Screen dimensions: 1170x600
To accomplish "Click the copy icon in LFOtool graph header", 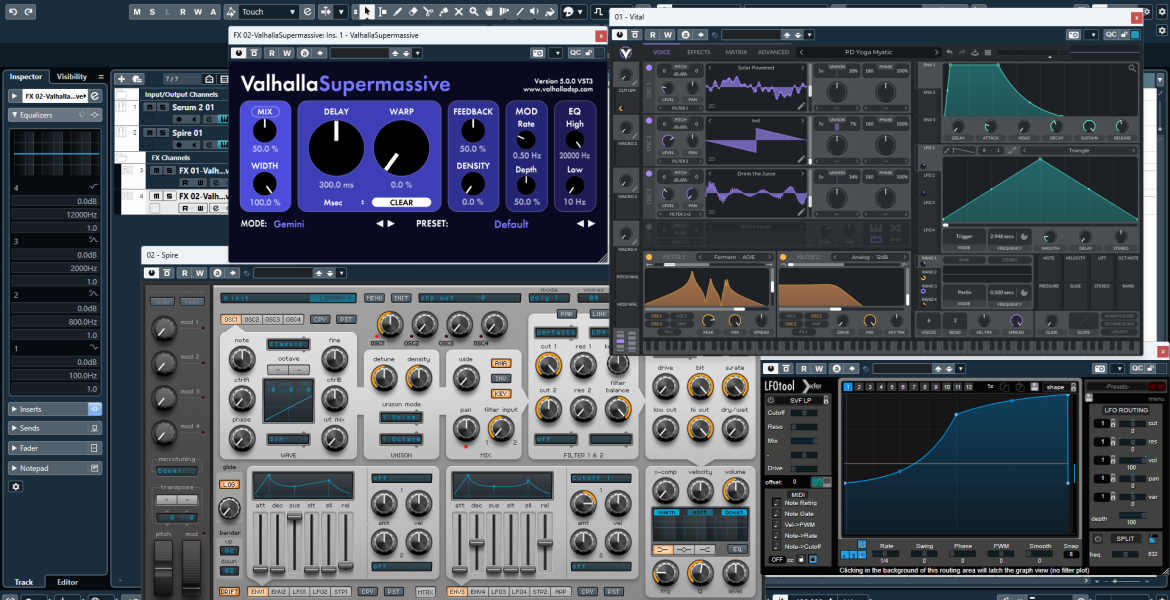I will [1004, 387].
